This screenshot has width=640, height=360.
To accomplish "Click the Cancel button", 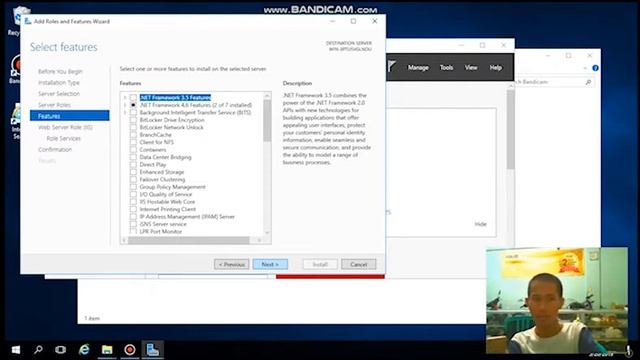I will (358, 264).
